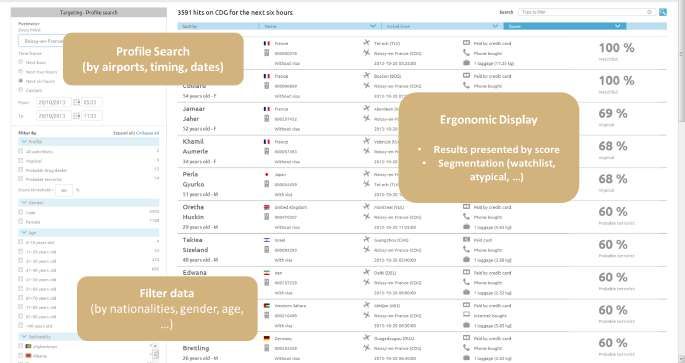Click the Targeting - Profile search panel title
Screen dimensions: 685x363
[x=88, y=13]
